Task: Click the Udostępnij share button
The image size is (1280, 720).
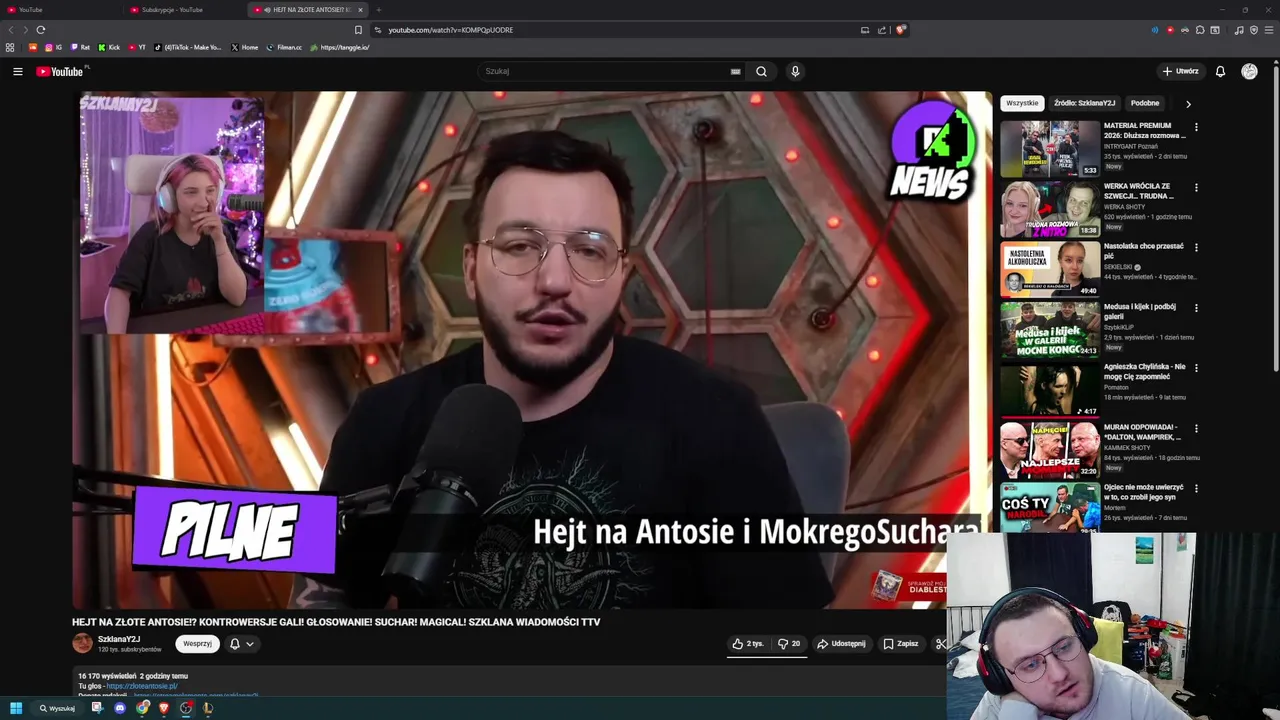Action: 841,644
